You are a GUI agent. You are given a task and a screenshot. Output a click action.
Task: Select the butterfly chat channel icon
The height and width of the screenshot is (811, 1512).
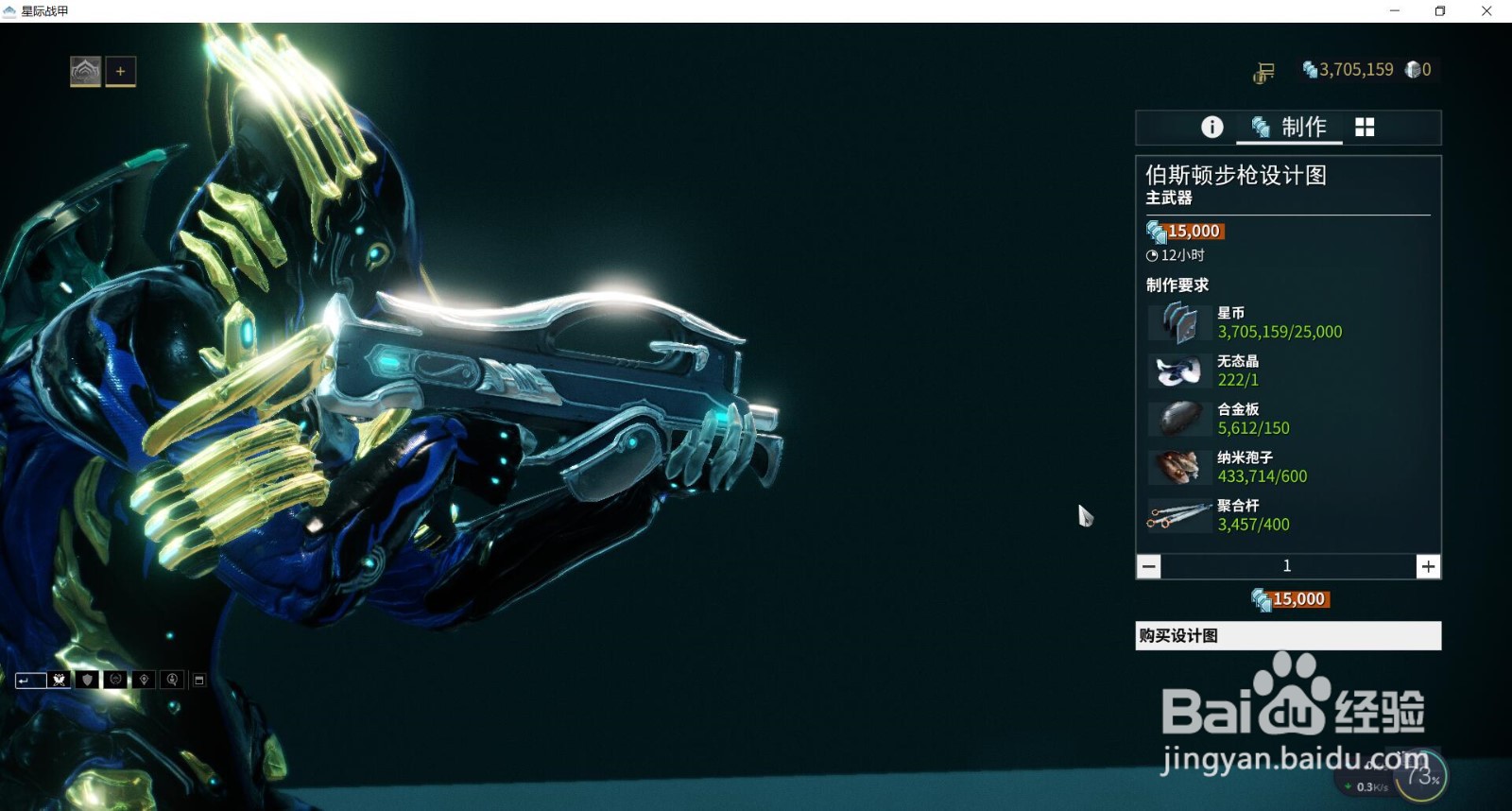click(60, 680)
